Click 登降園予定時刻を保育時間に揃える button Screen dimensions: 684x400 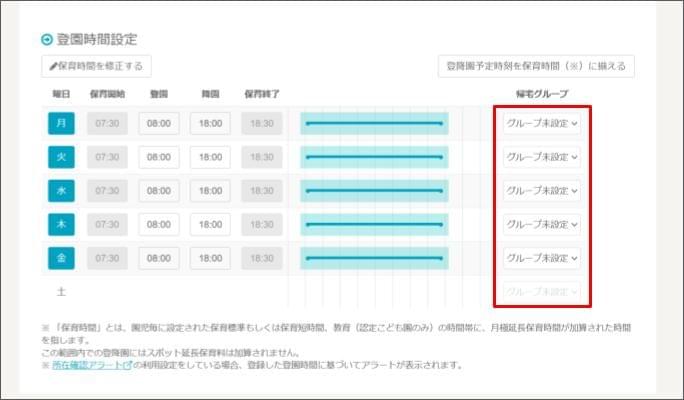536,66
